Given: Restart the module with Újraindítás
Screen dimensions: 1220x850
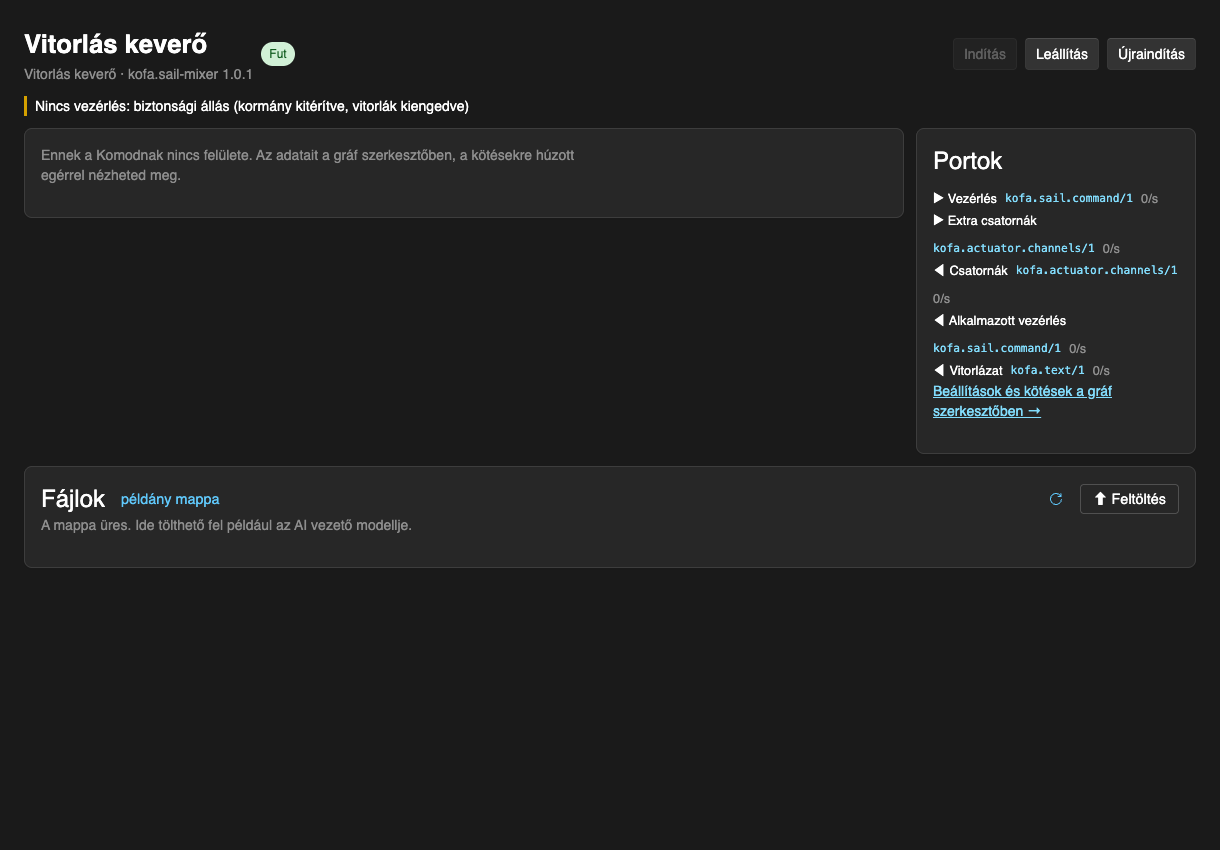Looking at the screenshot, I should click(1151, 54).
